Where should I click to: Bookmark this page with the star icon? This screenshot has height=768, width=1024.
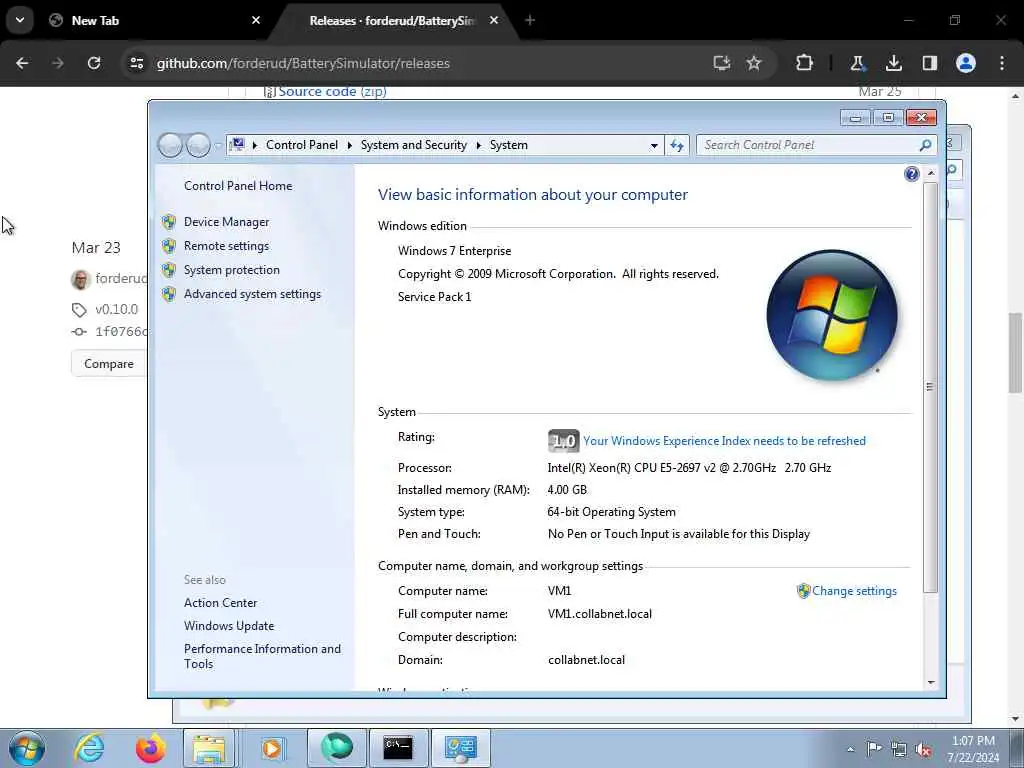tap(754, 63)
